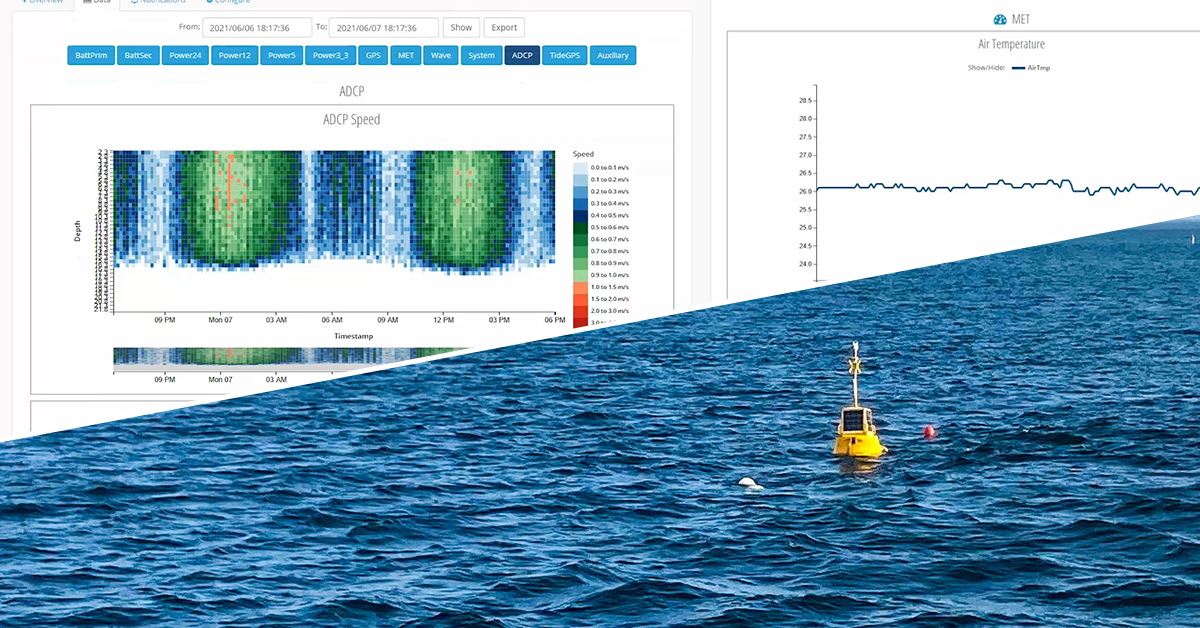The image size is (1200, 628).
Task: Click the MET gauge icon beside the panel title
Action: click(x=999, y=19)
